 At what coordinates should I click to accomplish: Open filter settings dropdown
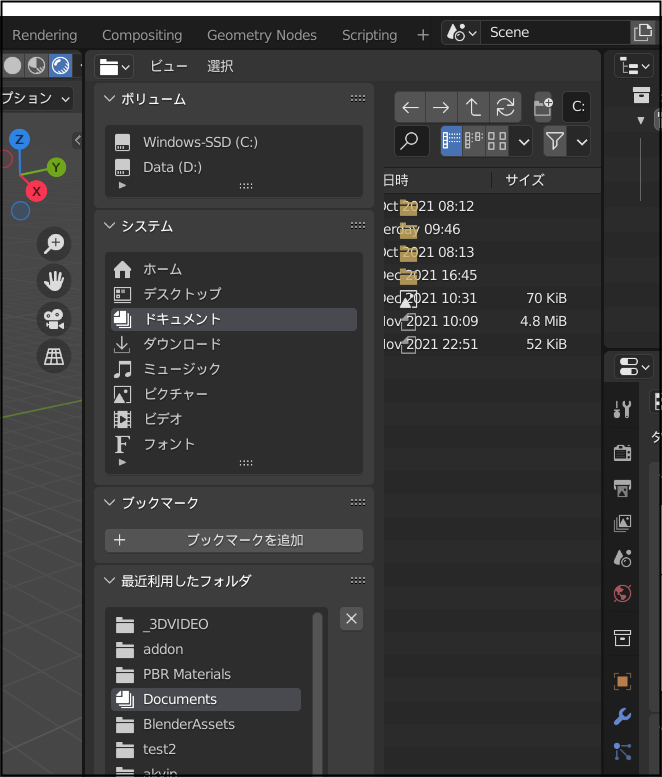point(581,141)
